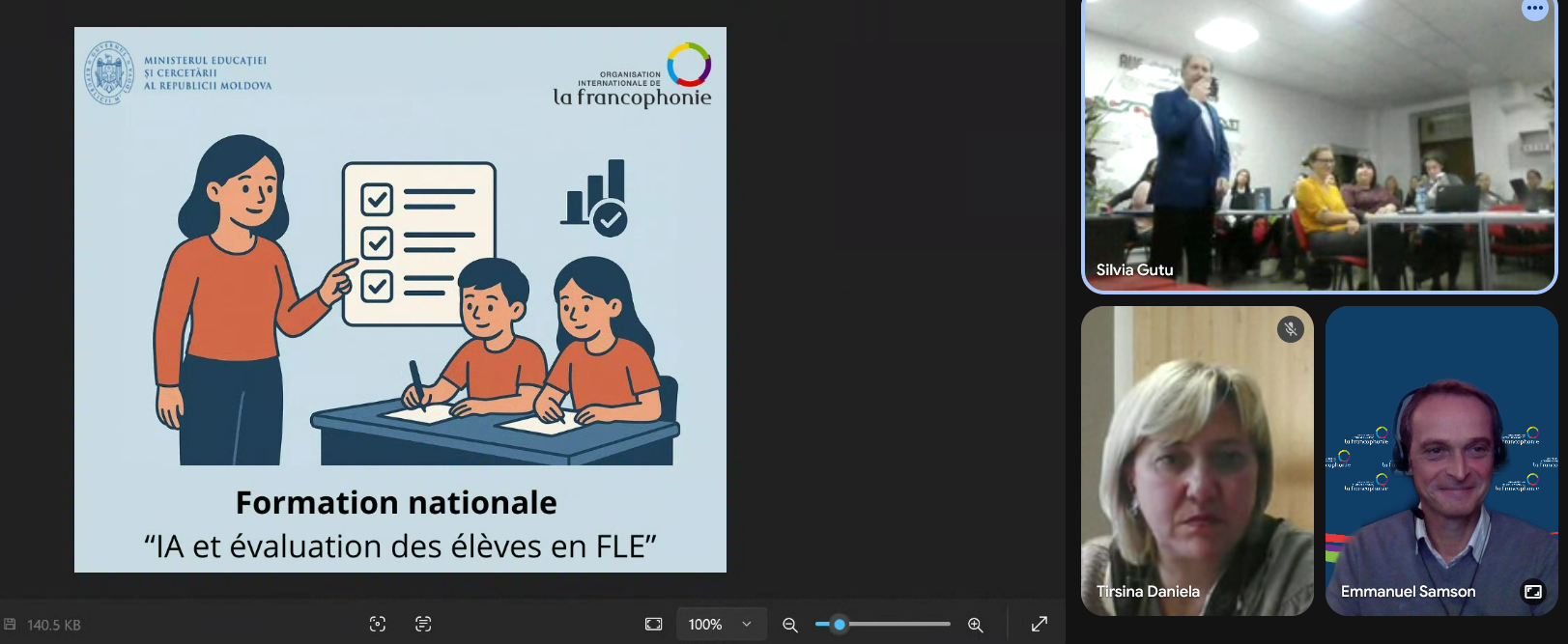This screenshot has width=1568, height=644.
Task: Open visual search with the focus-frame icon
Action: 378,625
